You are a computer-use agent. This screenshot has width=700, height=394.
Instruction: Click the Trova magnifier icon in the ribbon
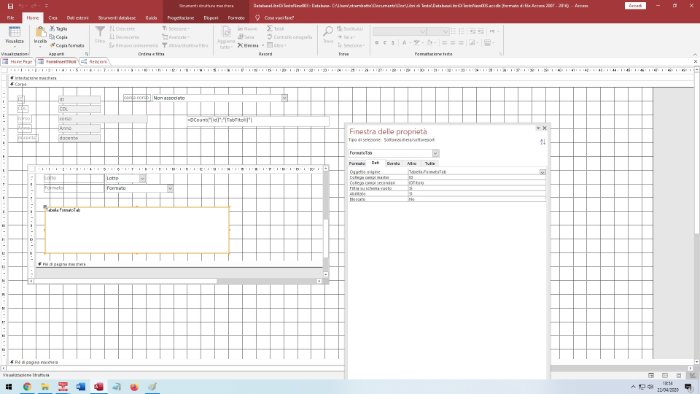(x=328, y=31)
